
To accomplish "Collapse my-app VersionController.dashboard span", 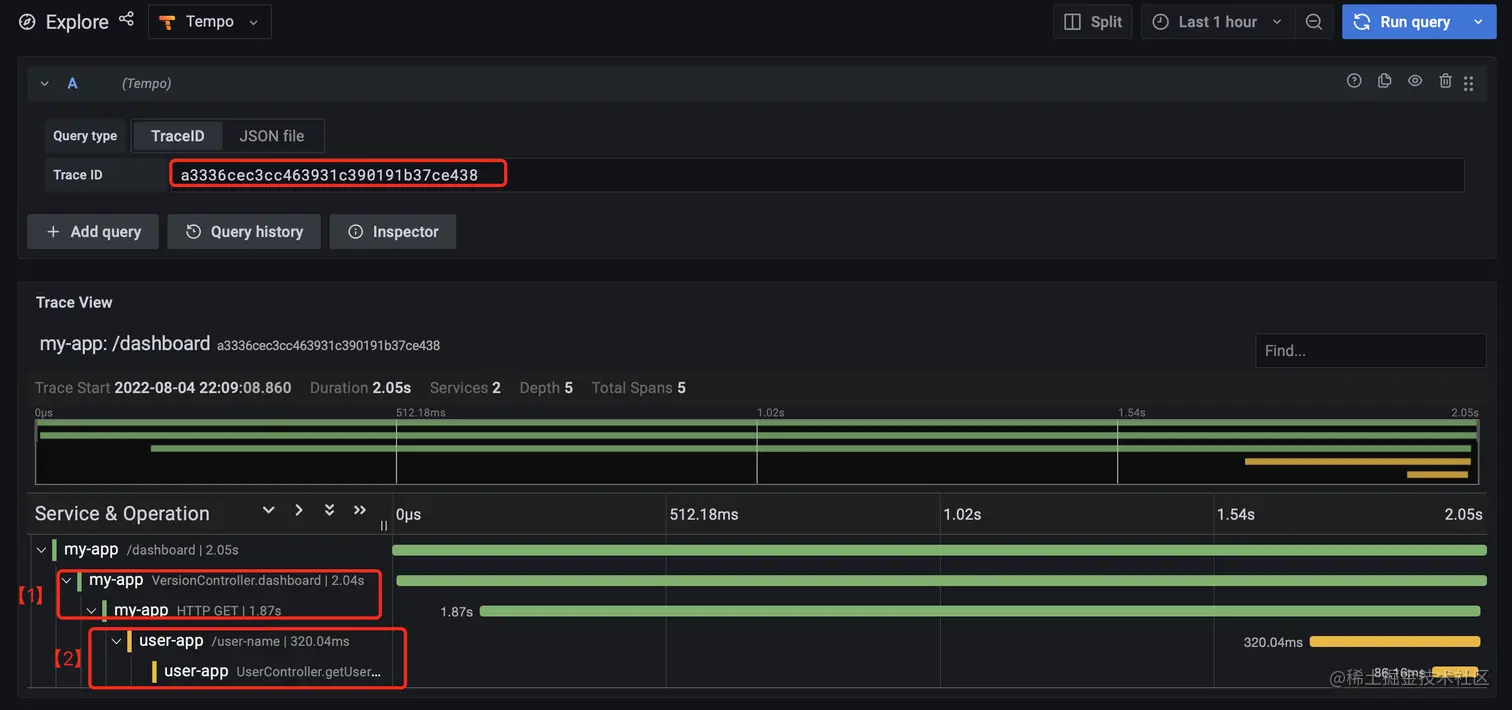I will click(x=66, y=580).
